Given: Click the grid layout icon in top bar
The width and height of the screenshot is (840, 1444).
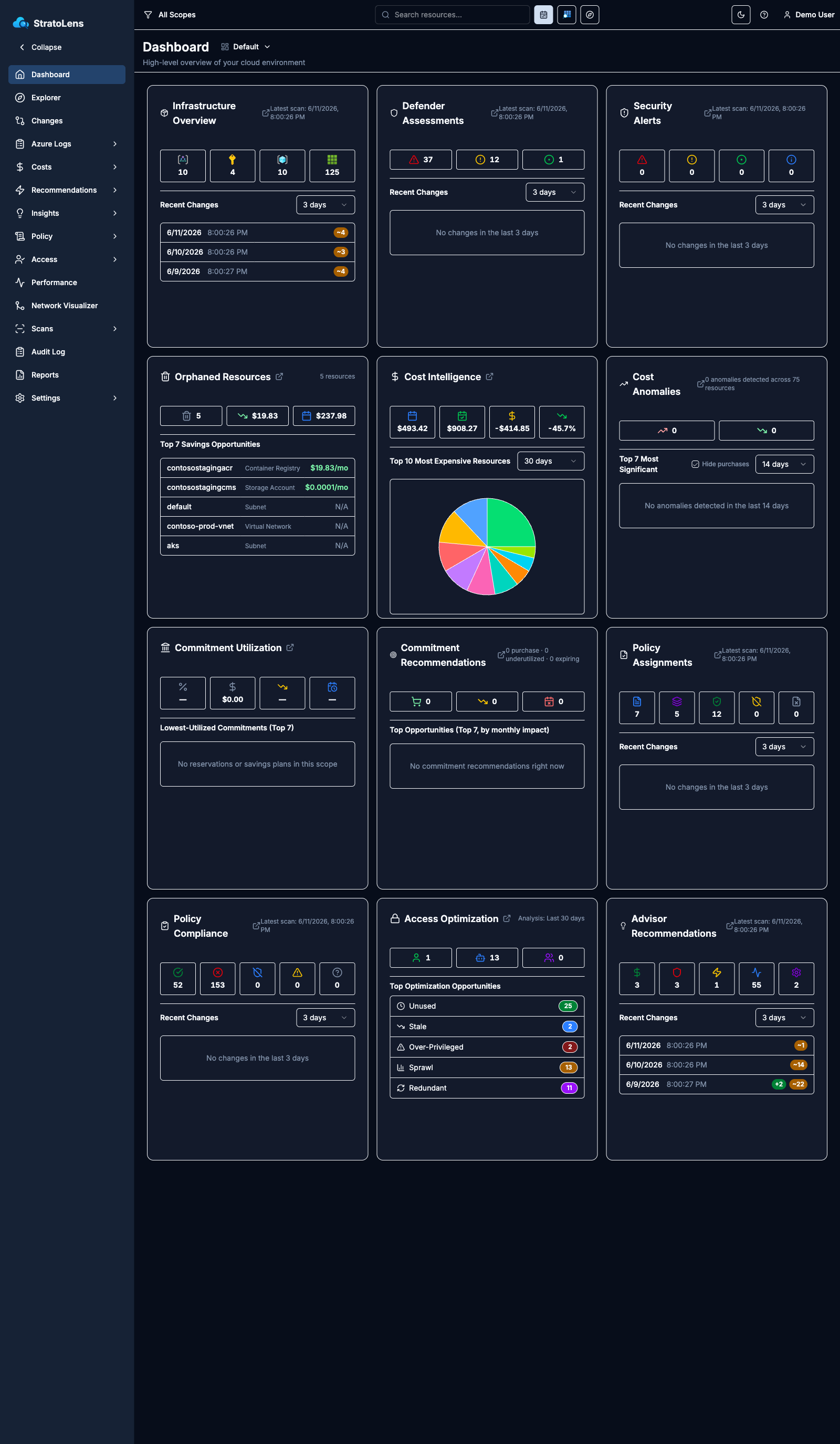Looking at the screenshot, I should pyautogui.click(x=566, y=15).
